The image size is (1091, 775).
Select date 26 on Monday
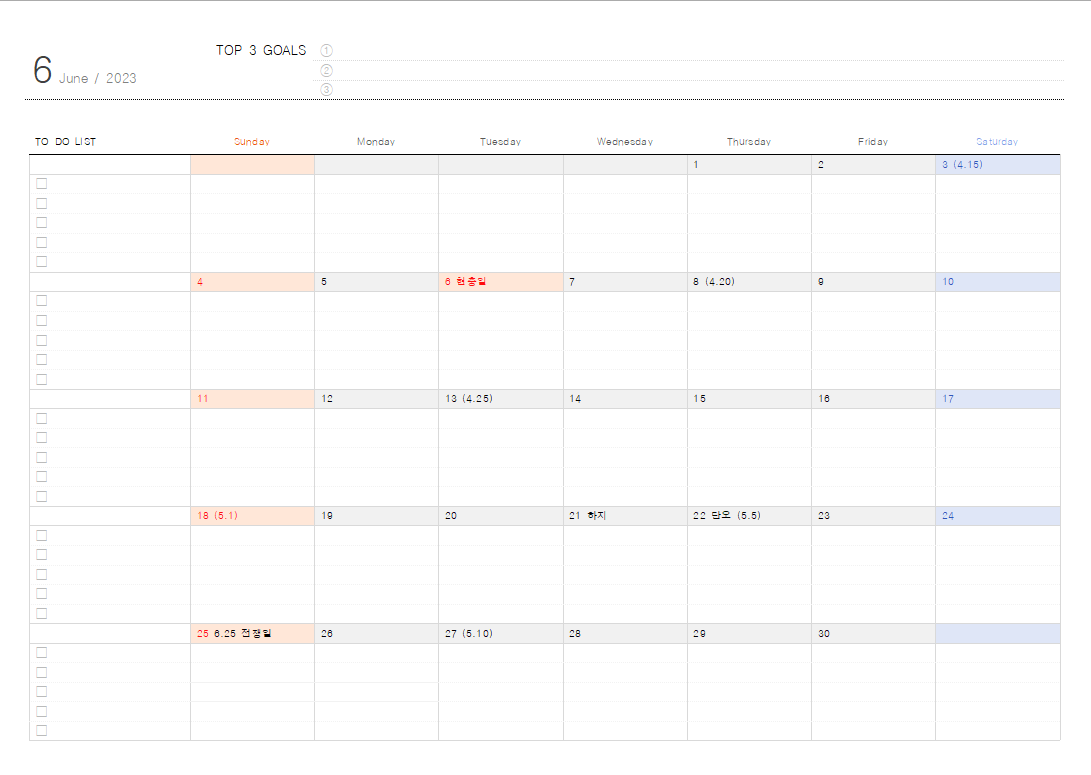pyautogui.click(x=376, y=633)
